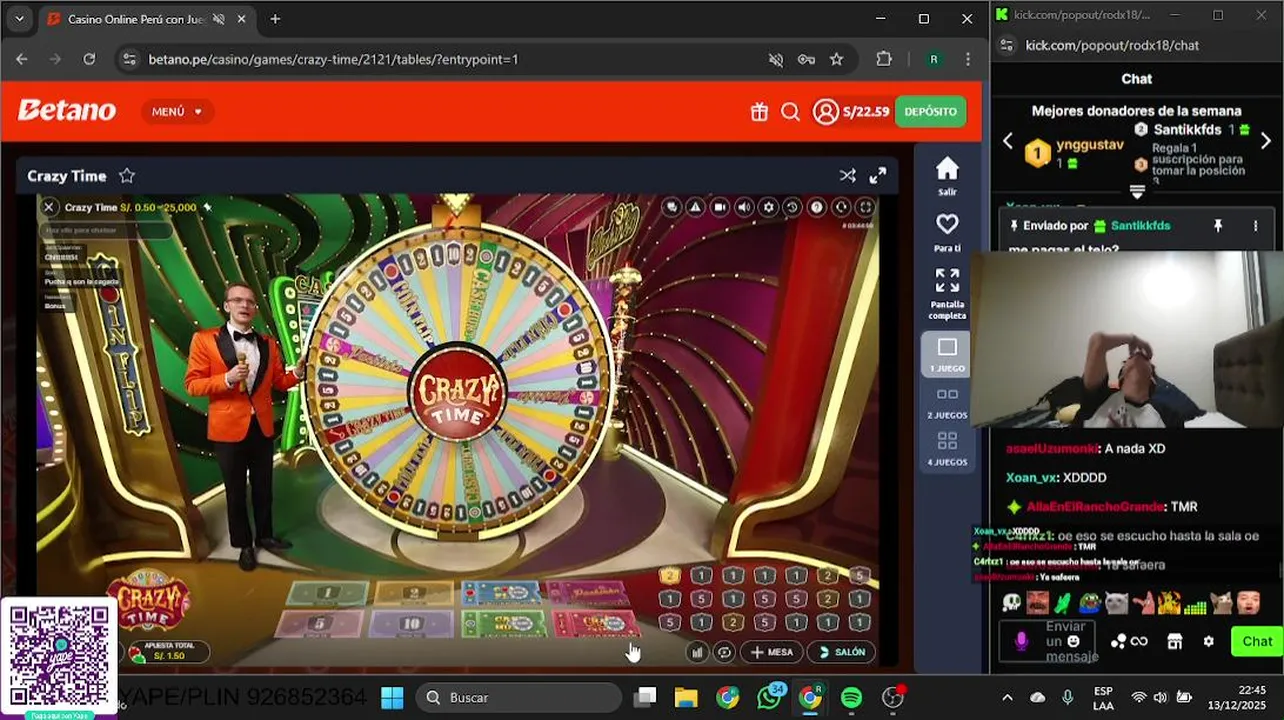1284x720 pixels.
Task: Toggle game fullscreen icon in game toolbar
Action: tap(865, 207)
